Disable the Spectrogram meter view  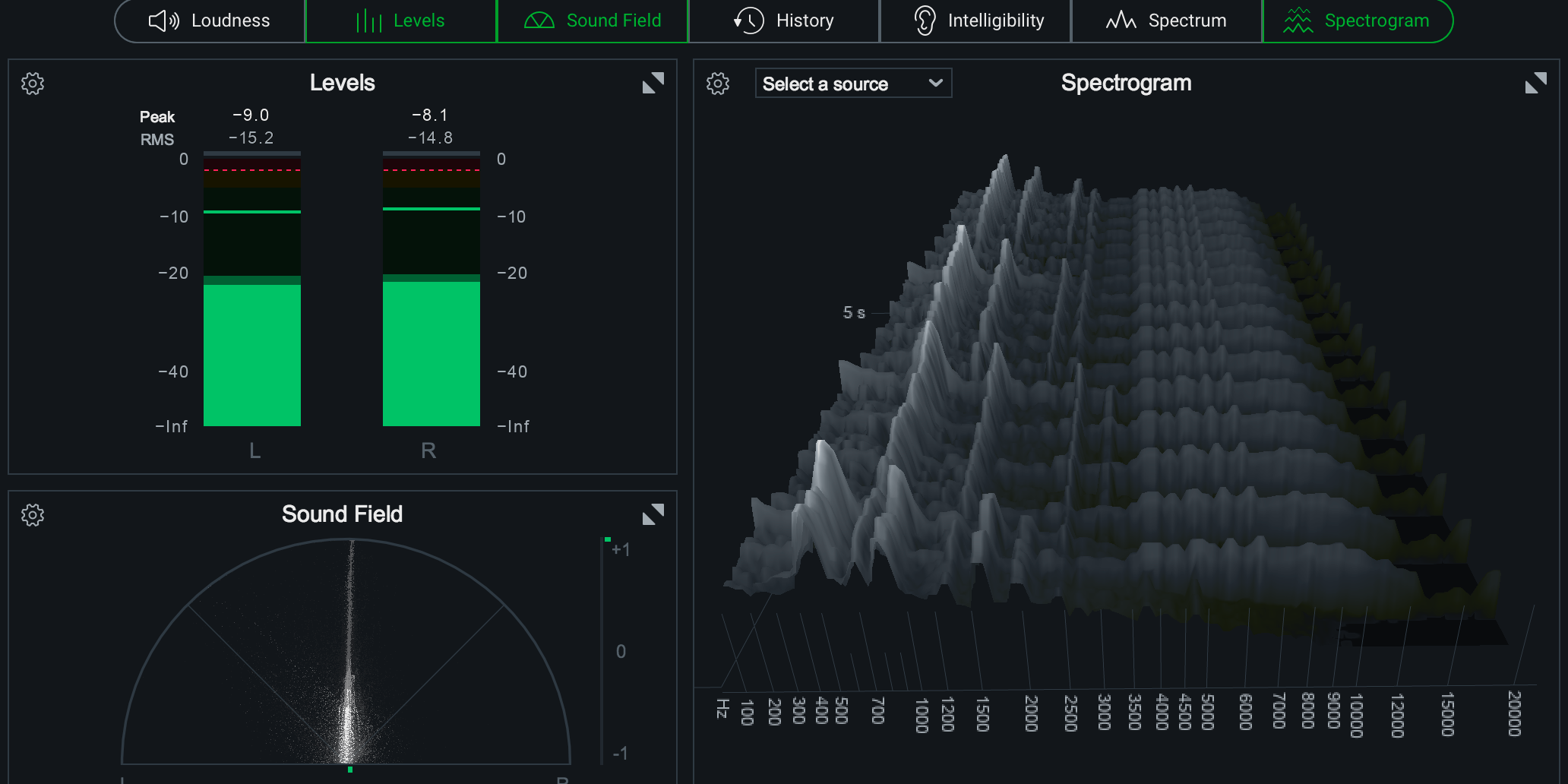pyautogui.click(x=1357, y=21)
